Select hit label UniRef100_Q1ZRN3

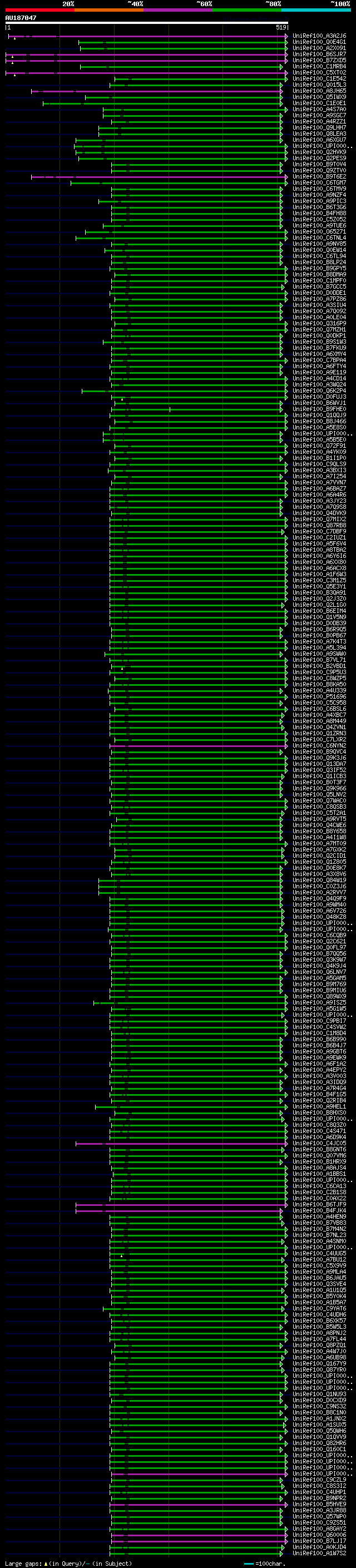(x=319, y=734)
